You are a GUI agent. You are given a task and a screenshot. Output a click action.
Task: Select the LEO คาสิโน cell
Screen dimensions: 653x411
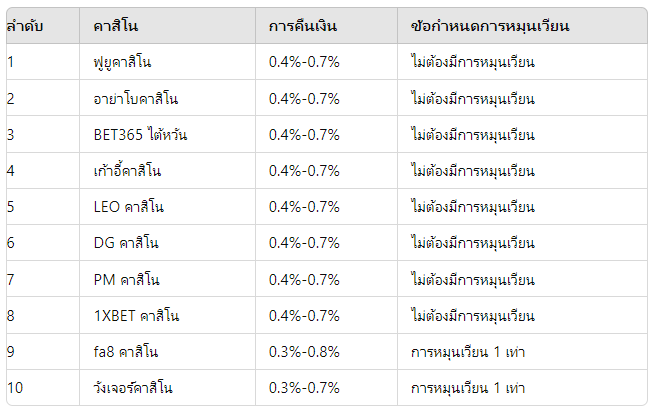167,207
